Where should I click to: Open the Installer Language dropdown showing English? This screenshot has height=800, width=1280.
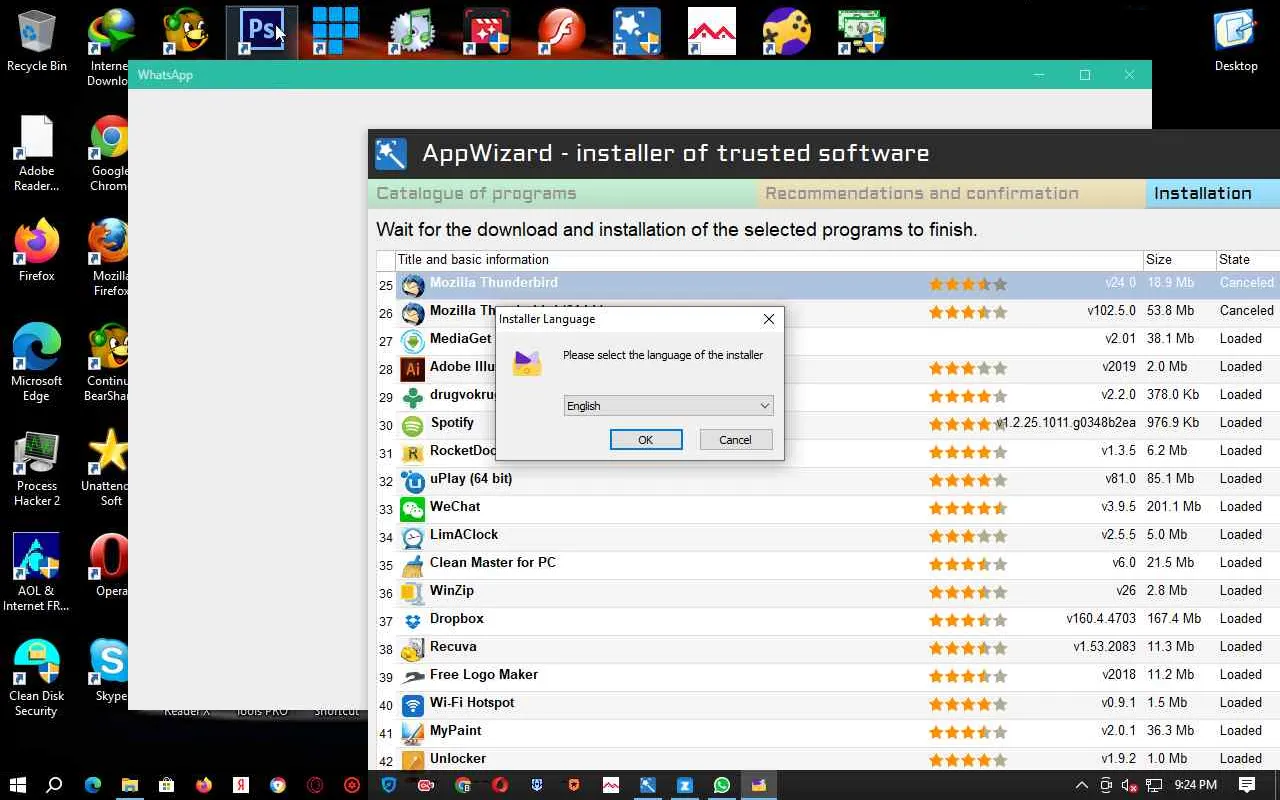(x=668, y=406)
